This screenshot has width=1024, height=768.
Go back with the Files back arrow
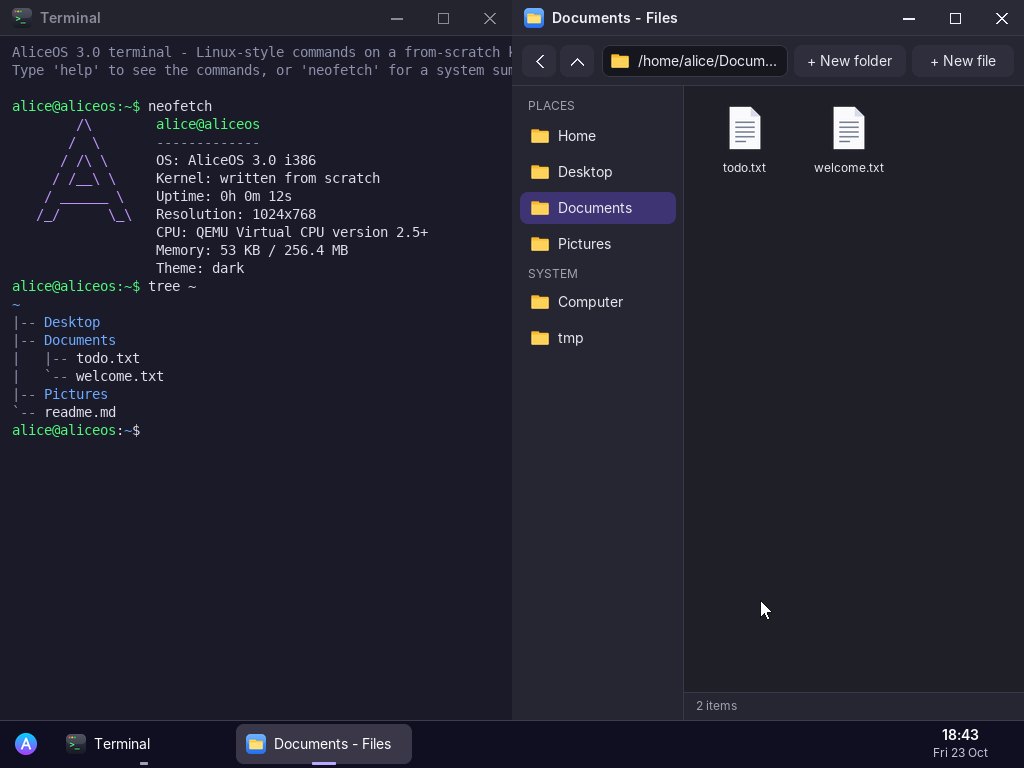click(539, 61)
